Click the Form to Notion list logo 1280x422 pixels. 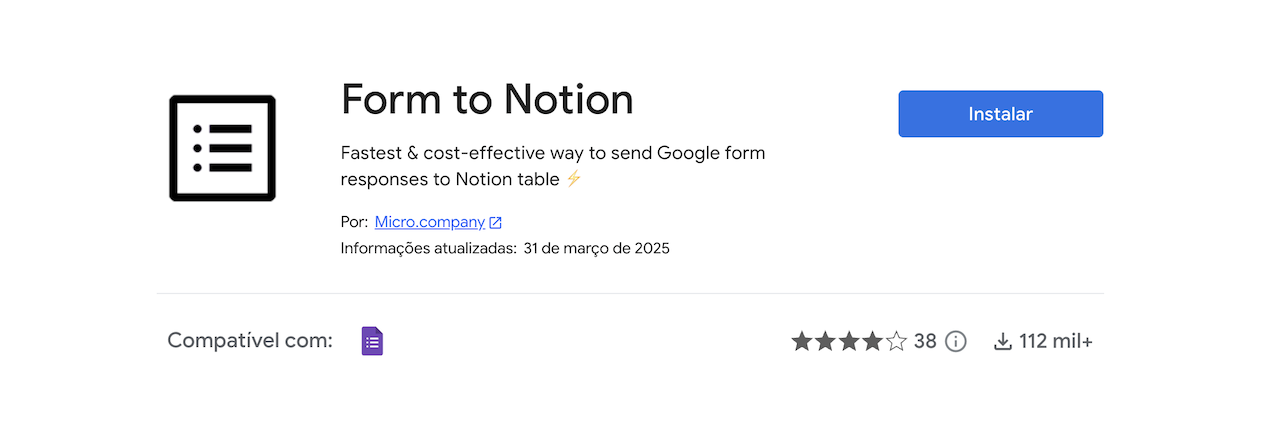[222, 148]
